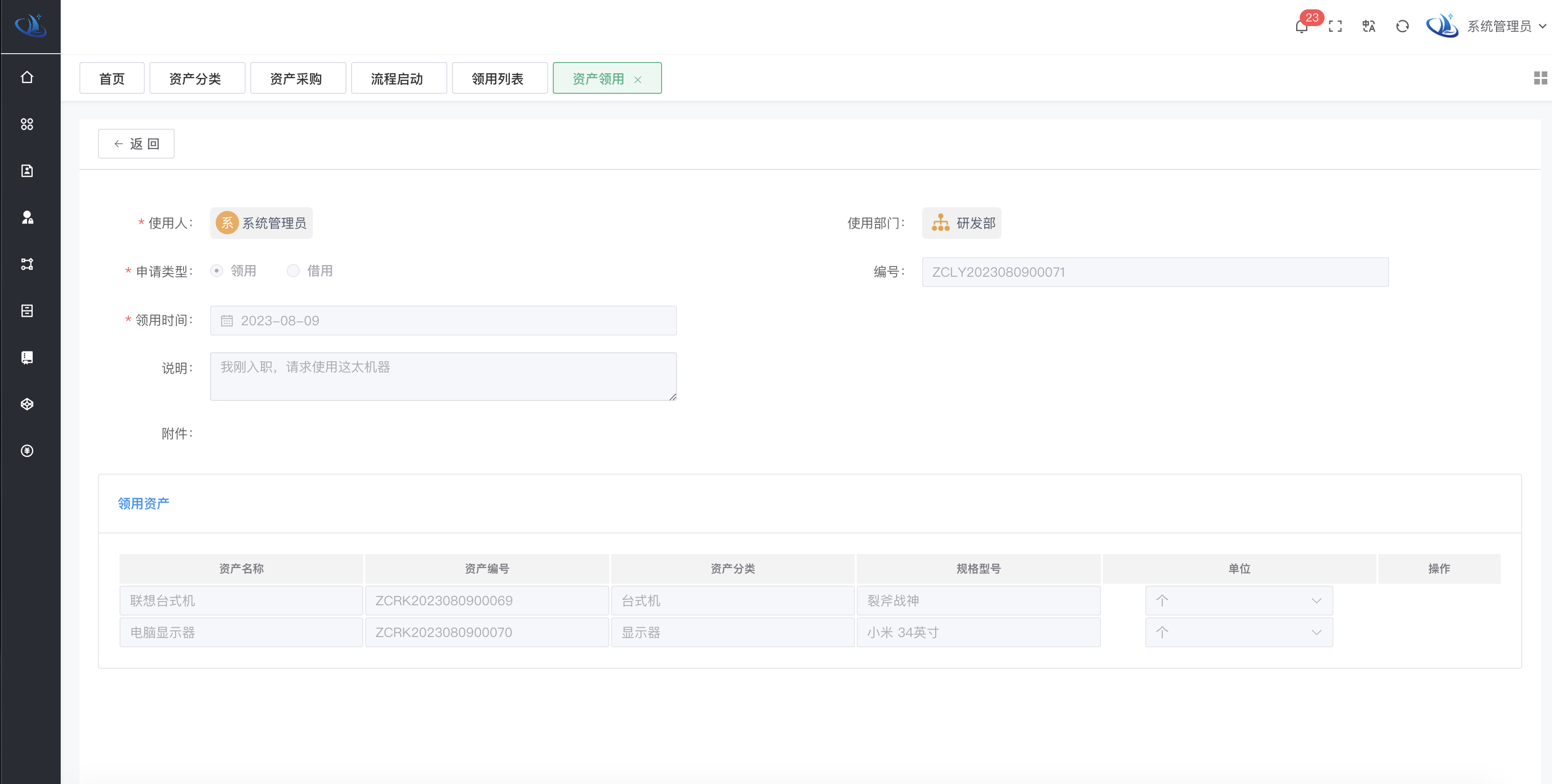The height and width of the screenshot is (784, 1552).
Task: Open the workflow nodes icon in sidebar
Action: tap(27, 264)
